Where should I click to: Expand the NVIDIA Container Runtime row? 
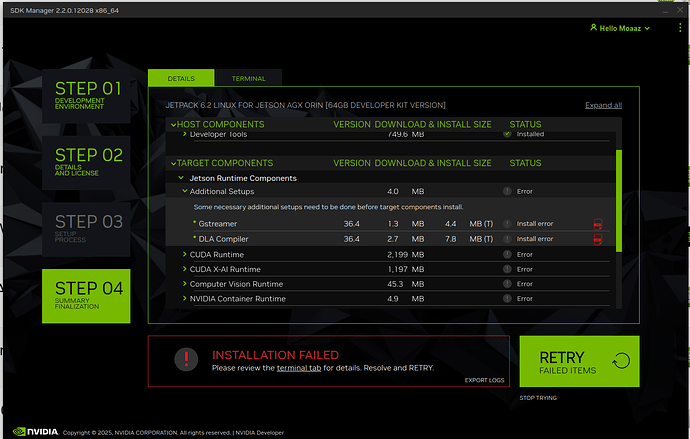click(185, 298)
